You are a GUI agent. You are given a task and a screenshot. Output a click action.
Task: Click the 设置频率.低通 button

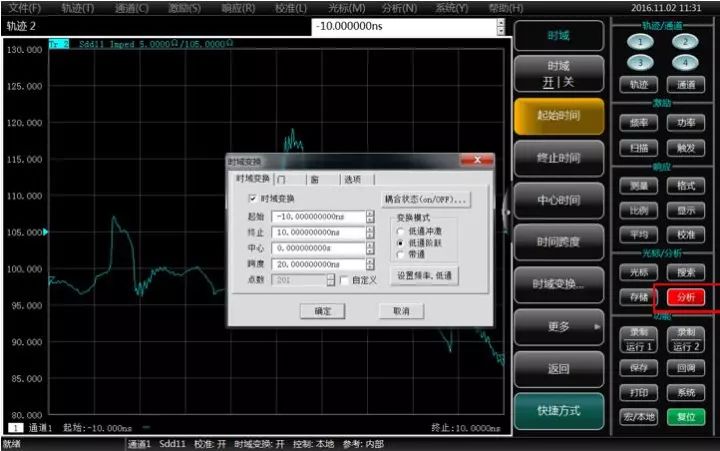(424, 276)
